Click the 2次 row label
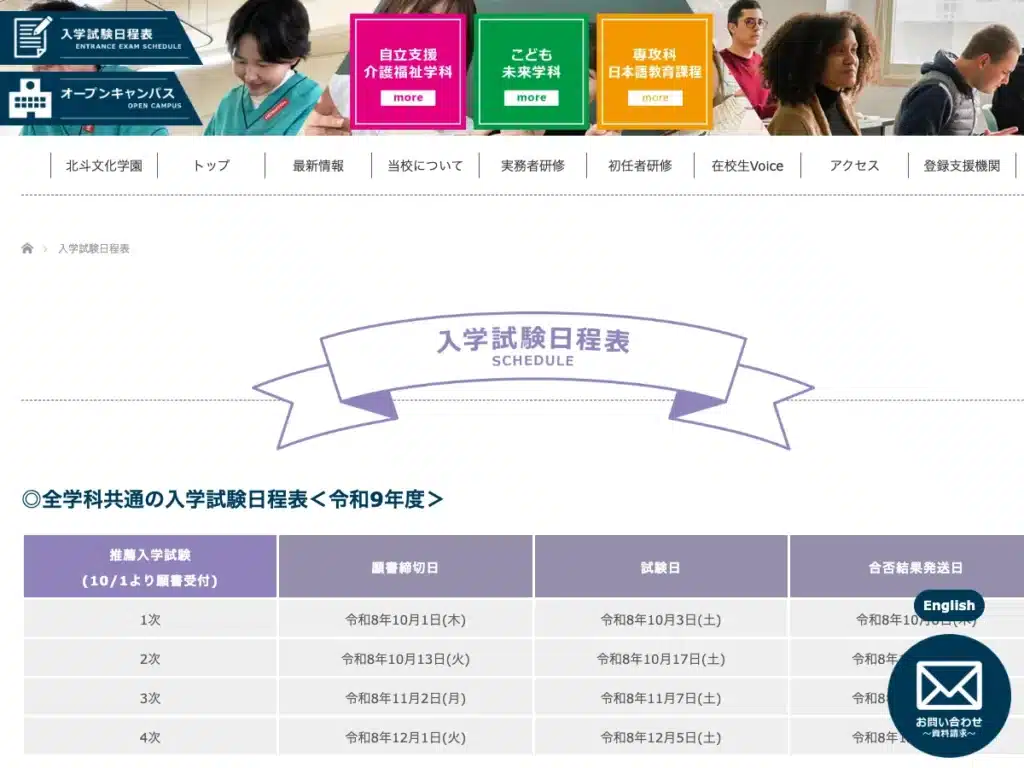 click(x=150, y=659)
